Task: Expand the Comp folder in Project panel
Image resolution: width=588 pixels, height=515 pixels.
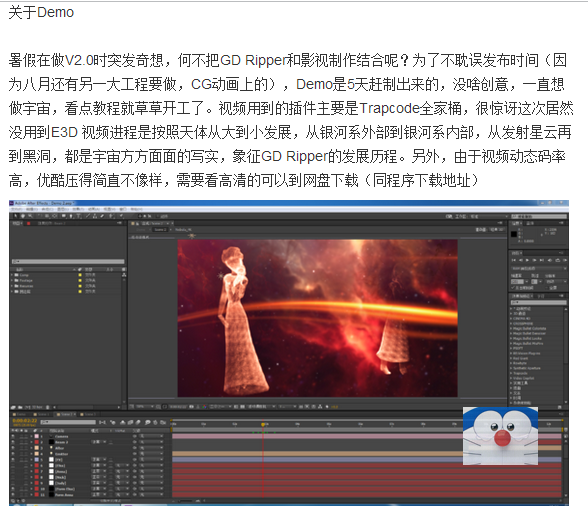Action: tap(12, 275)
